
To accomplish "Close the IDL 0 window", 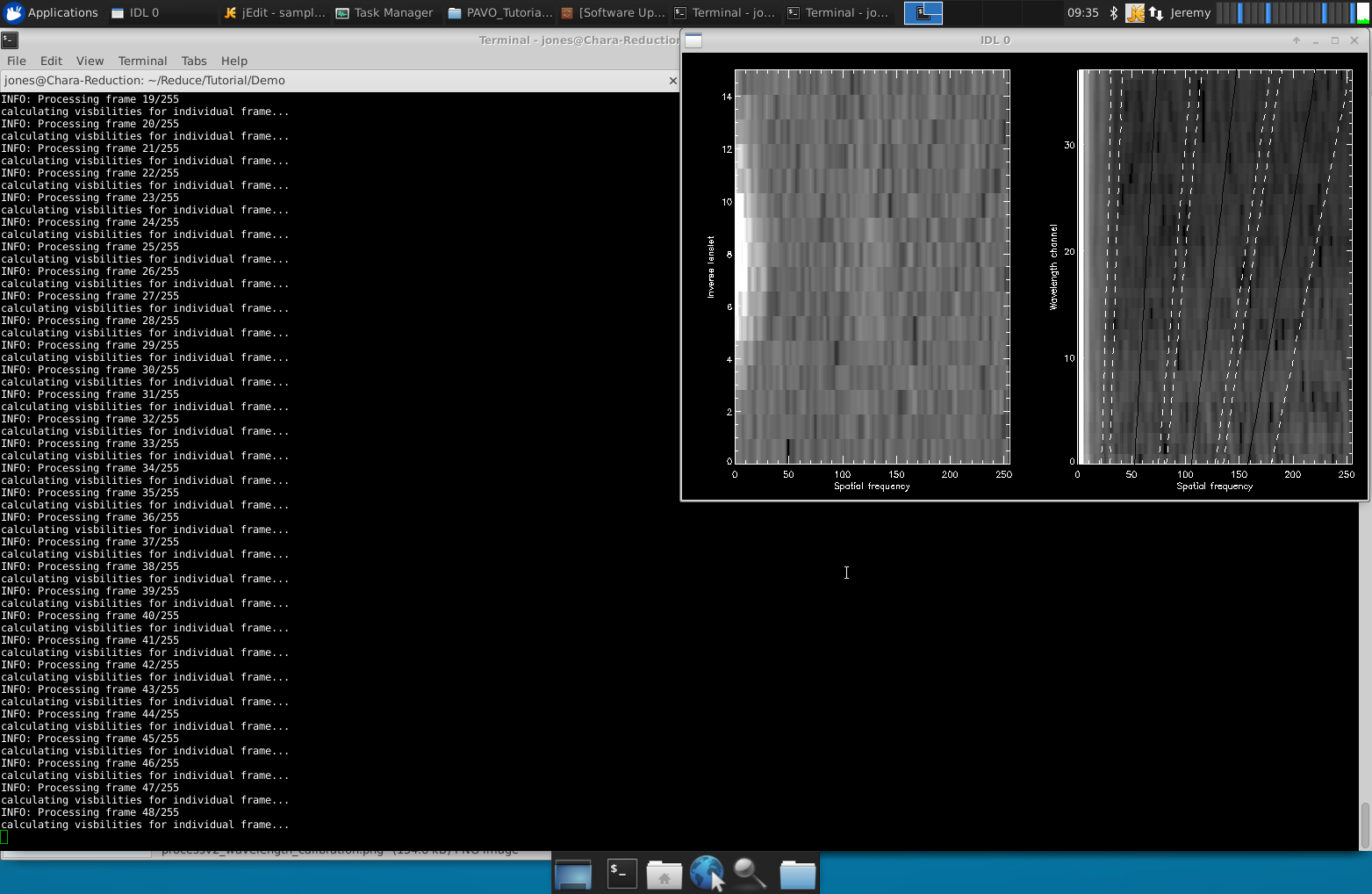I will pos(1354,40).
